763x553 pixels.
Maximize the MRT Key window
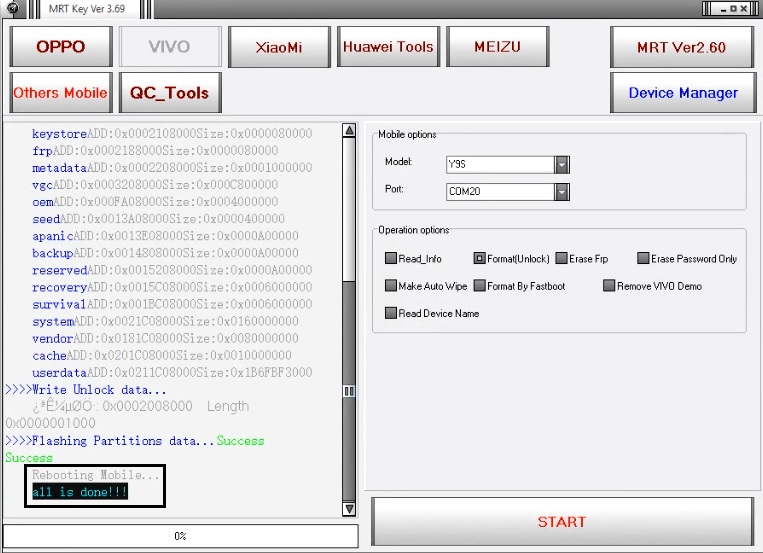[733, 9]
